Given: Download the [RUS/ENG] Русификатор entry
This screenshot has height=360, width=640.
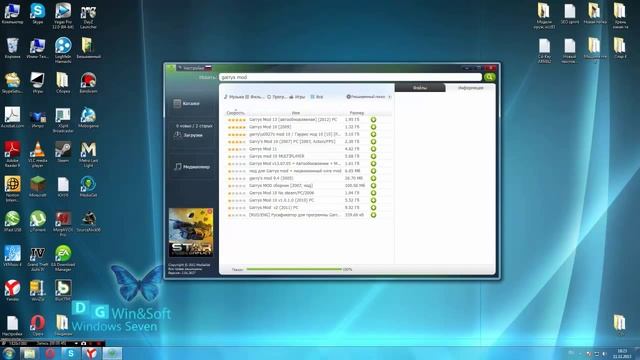Looking at the screenshot, I should pyautogui.click(x=373, y=215).
